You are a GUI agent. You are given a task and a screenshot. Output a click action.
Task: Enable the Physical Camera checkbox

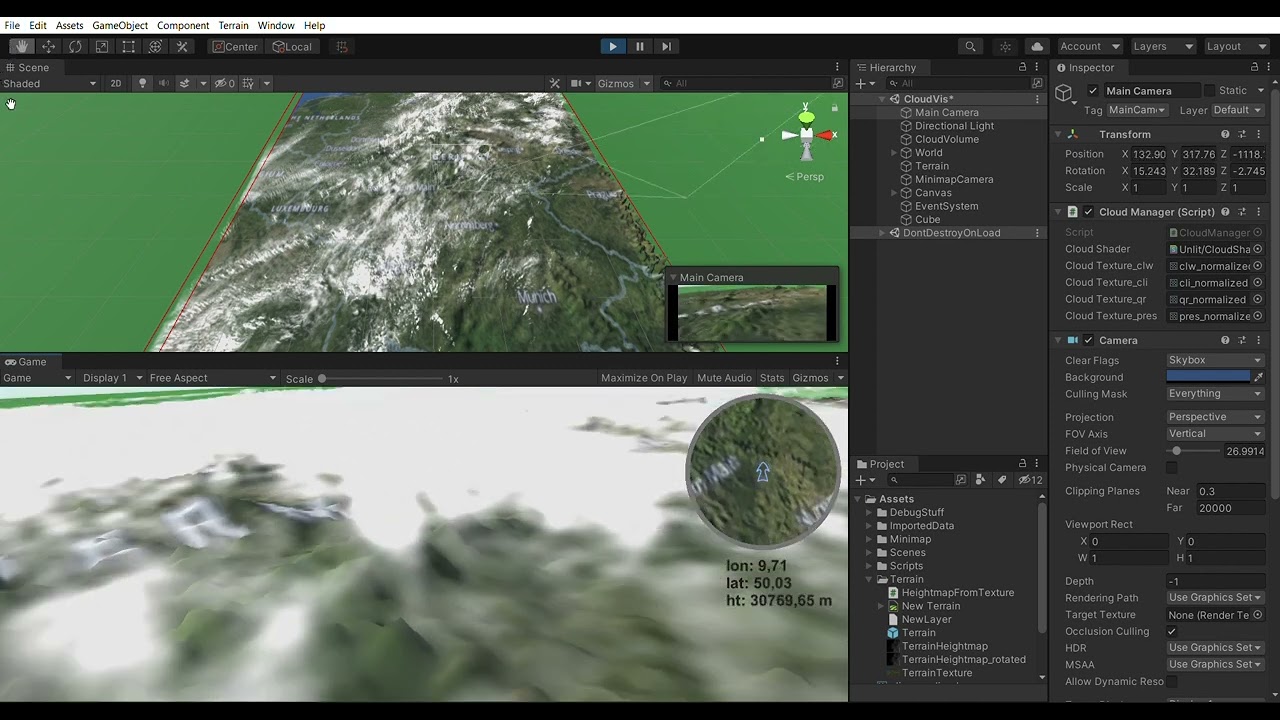pos(1172,467)
